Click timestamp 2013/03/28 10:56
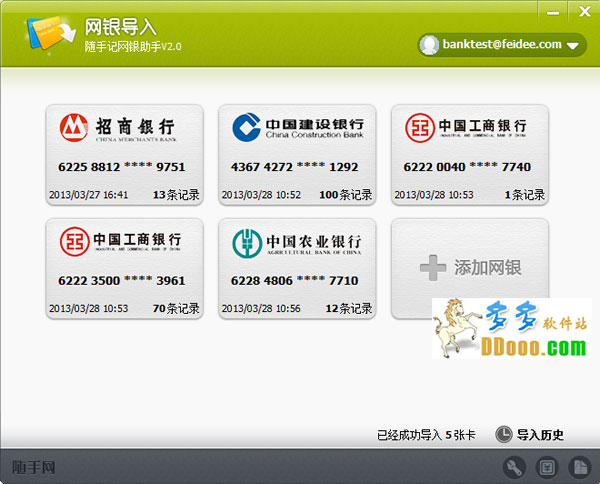The image size is (600, 484). pos(261,308)
